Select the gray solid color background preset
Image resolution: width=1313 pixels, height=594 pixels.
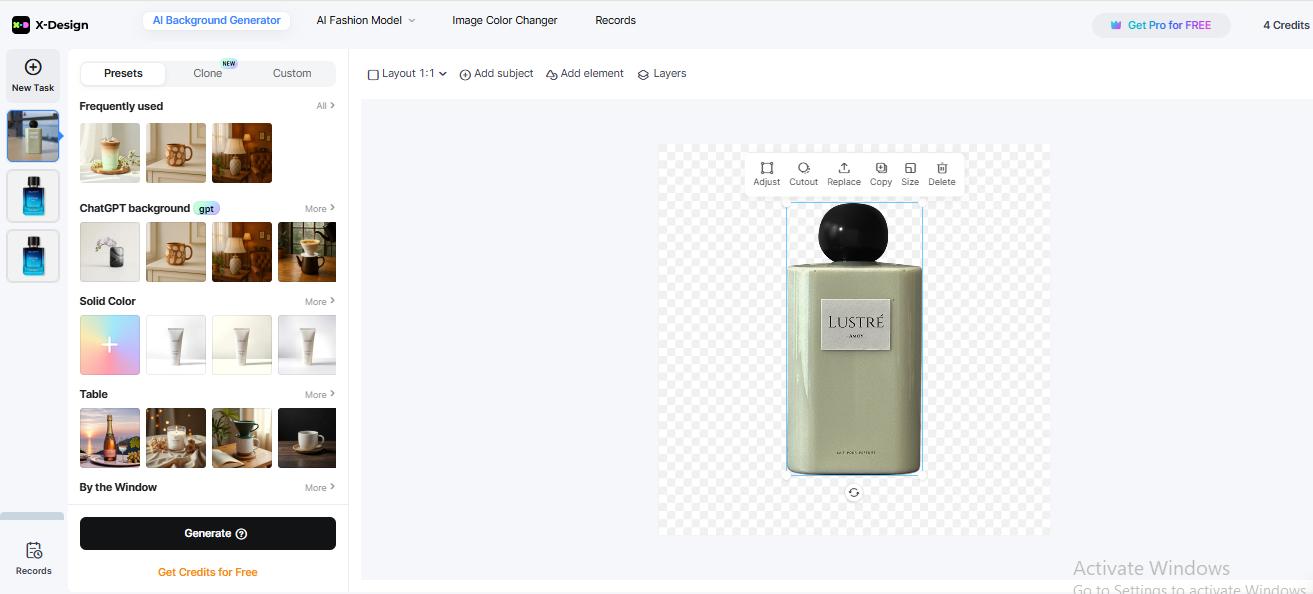coord(307,345)
